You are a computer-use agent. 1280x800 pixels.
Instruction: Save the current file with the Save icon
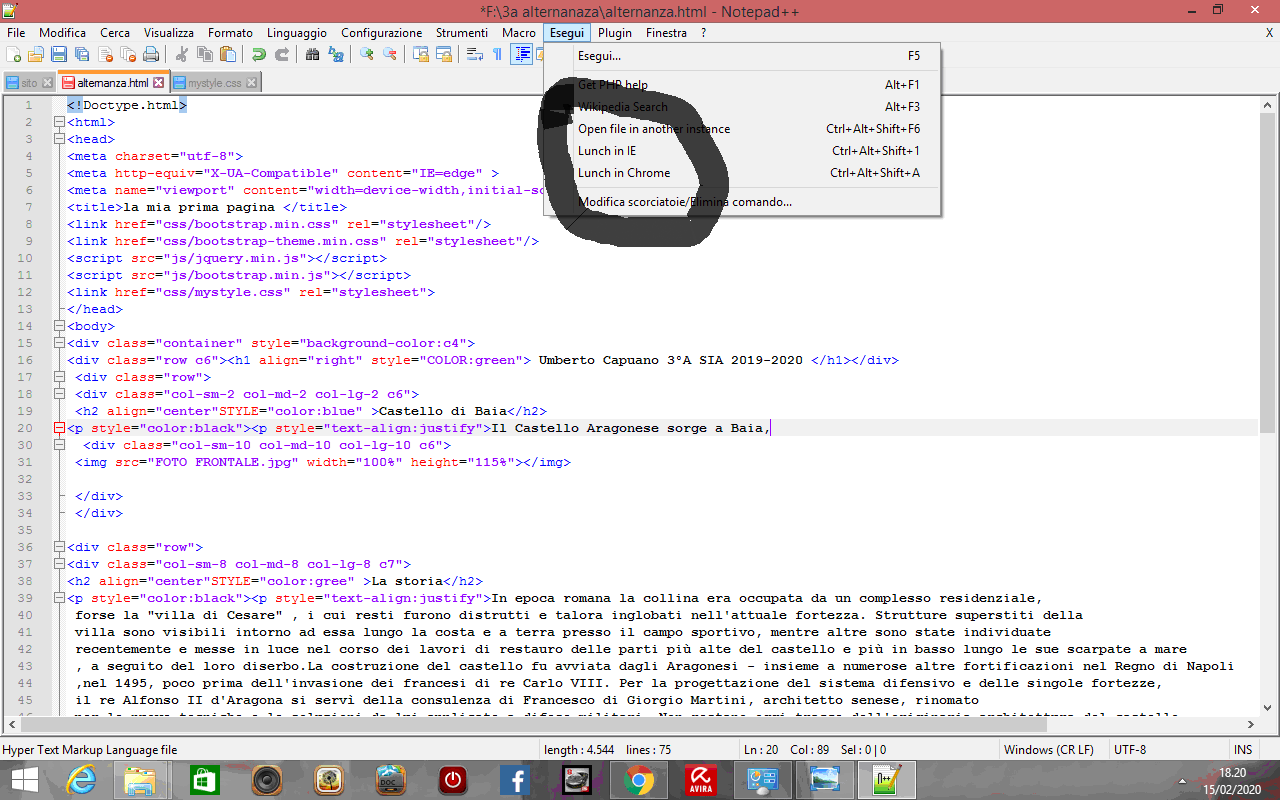(59, 54)
